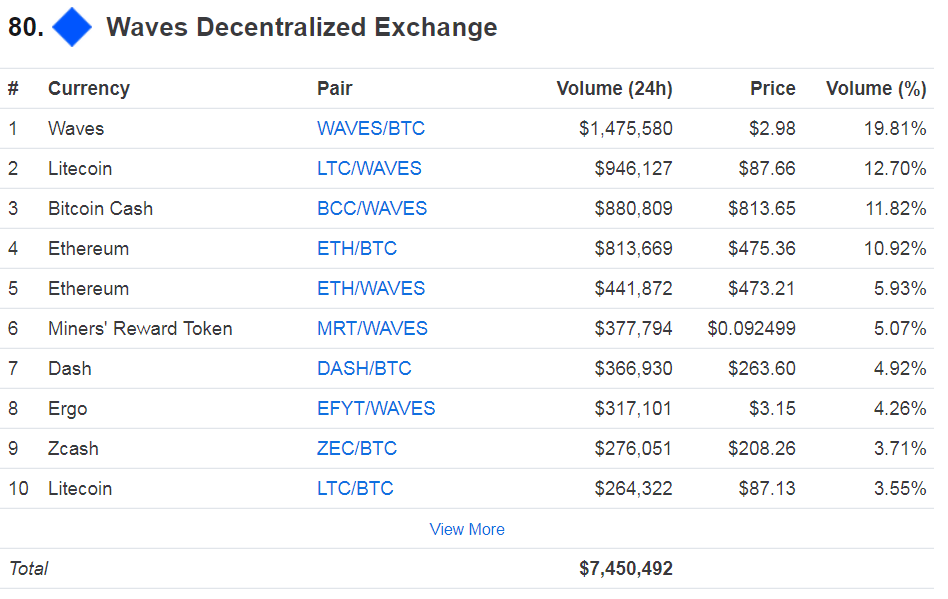Open the WAVES/BTC pair link
Screen dimensions: 948x599
(x=371, y=128)
